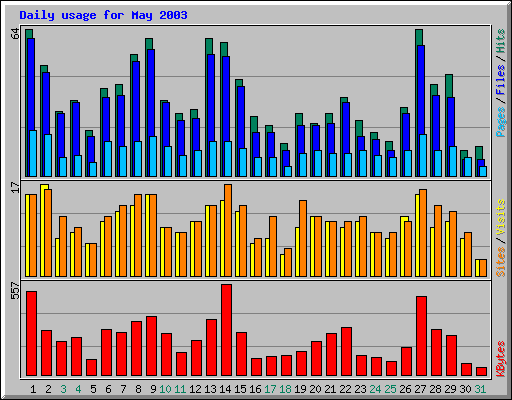512x400 pixels.
Task: Click the red KBytes bar for day 31
Action: 481,372
